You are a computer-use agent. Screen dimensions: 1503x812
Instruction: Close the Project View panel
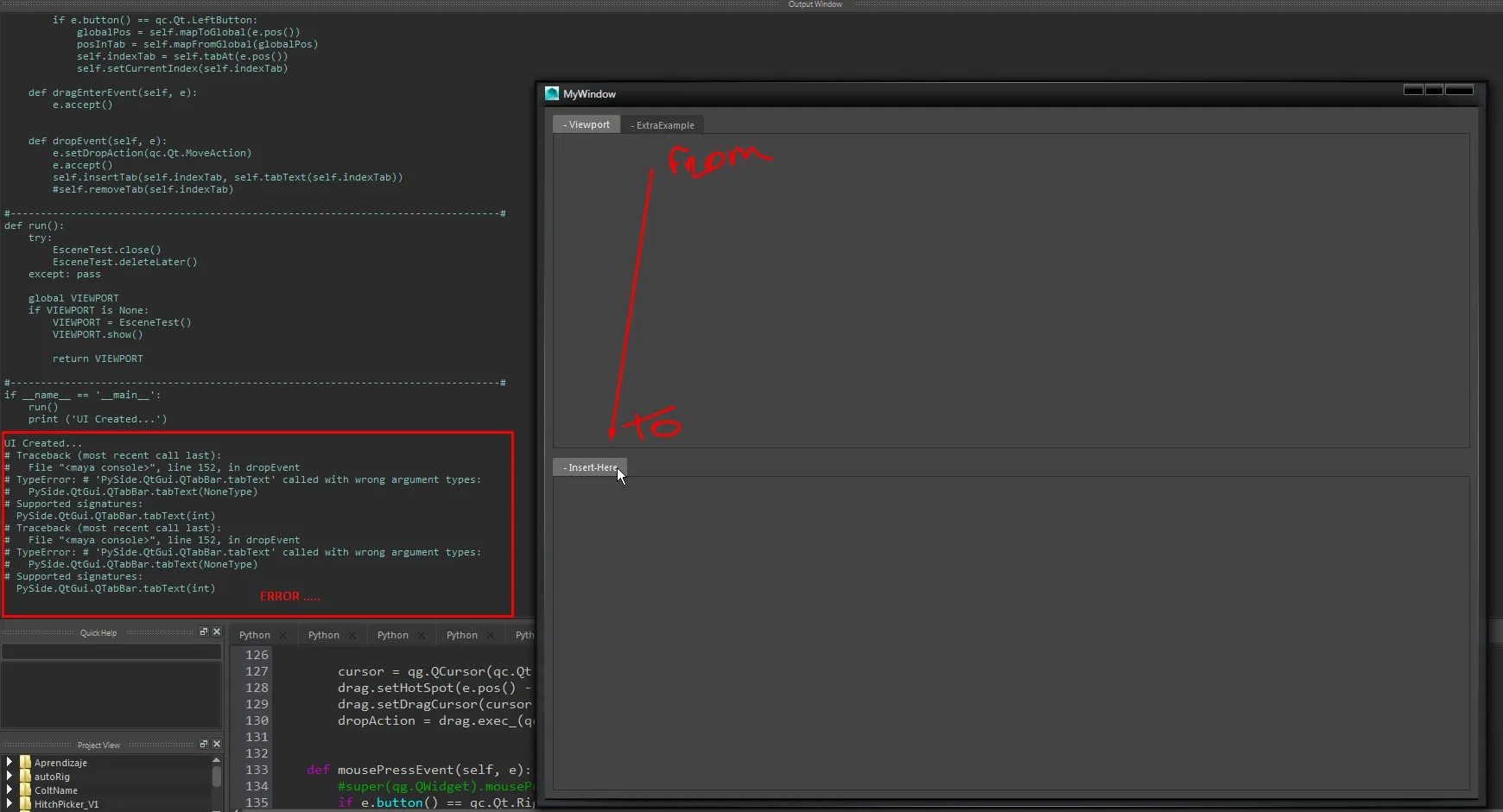pyautogui.click(x=217, y=745)
